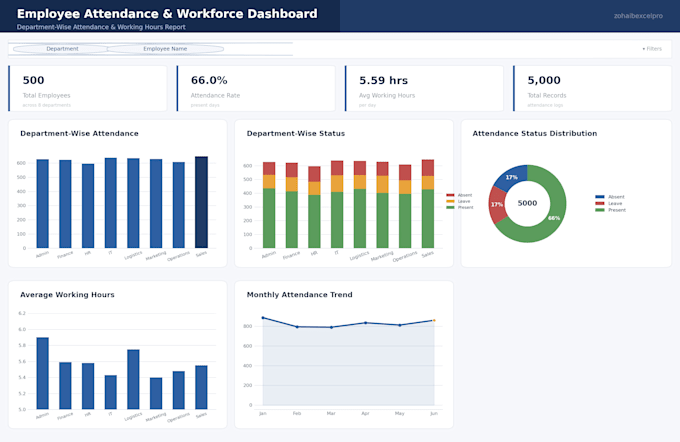Expand the Filters toggle at top right

coord(652,49)
